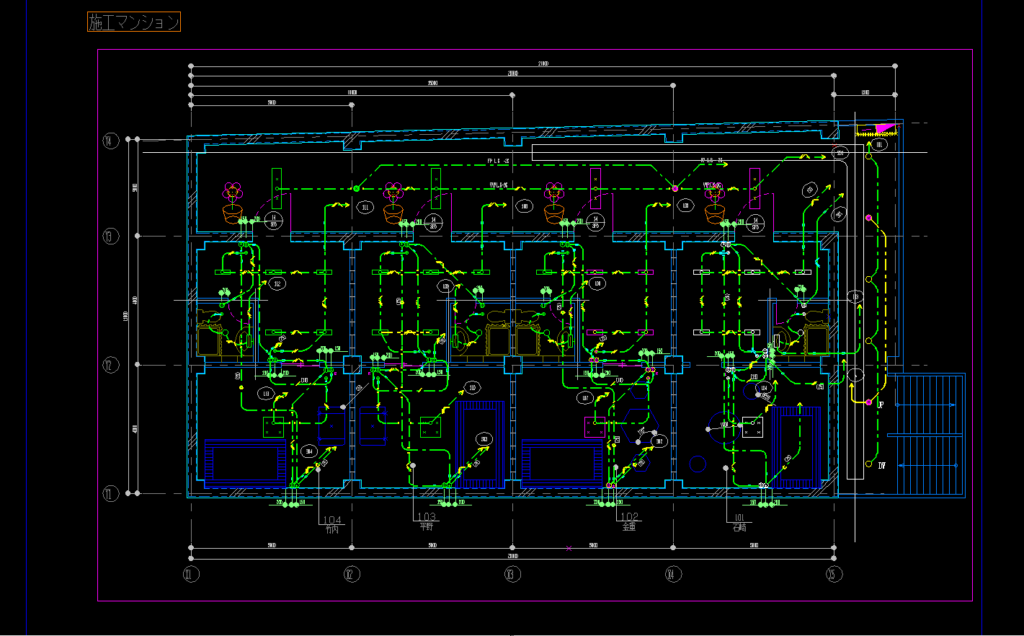The width and height of the screenshot is (1024, 636).
Task: Click the X1 grid axis bubble
Action: tap(191, 575)
